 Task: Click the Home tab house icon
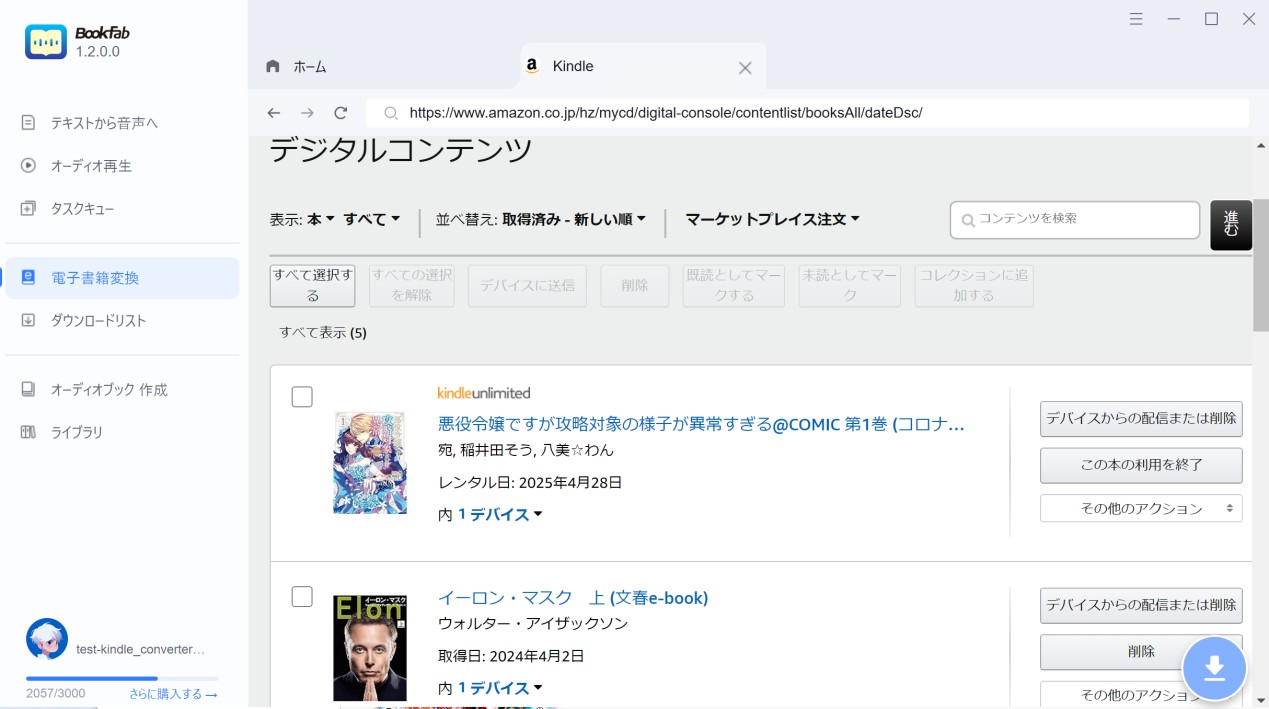pyautogui.click(x=273, y=66)
